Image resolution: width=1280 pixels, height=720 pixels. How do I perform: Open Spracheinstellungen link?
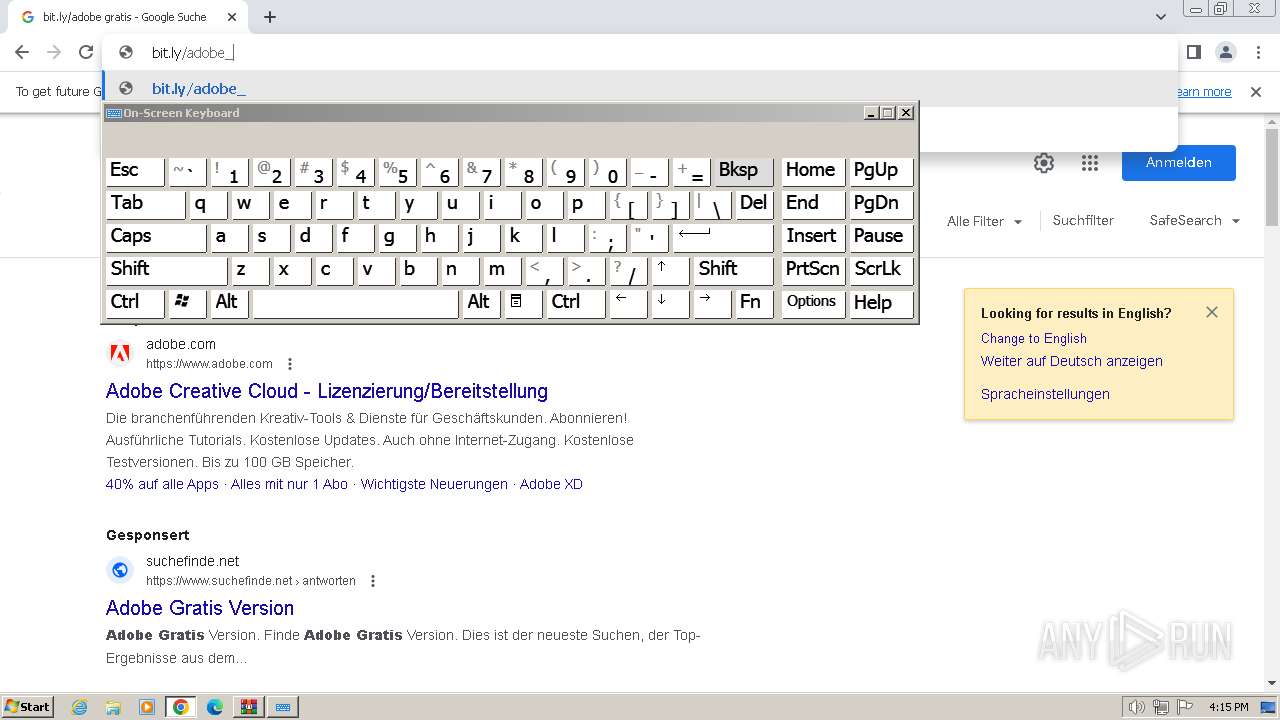[1045, 394]
